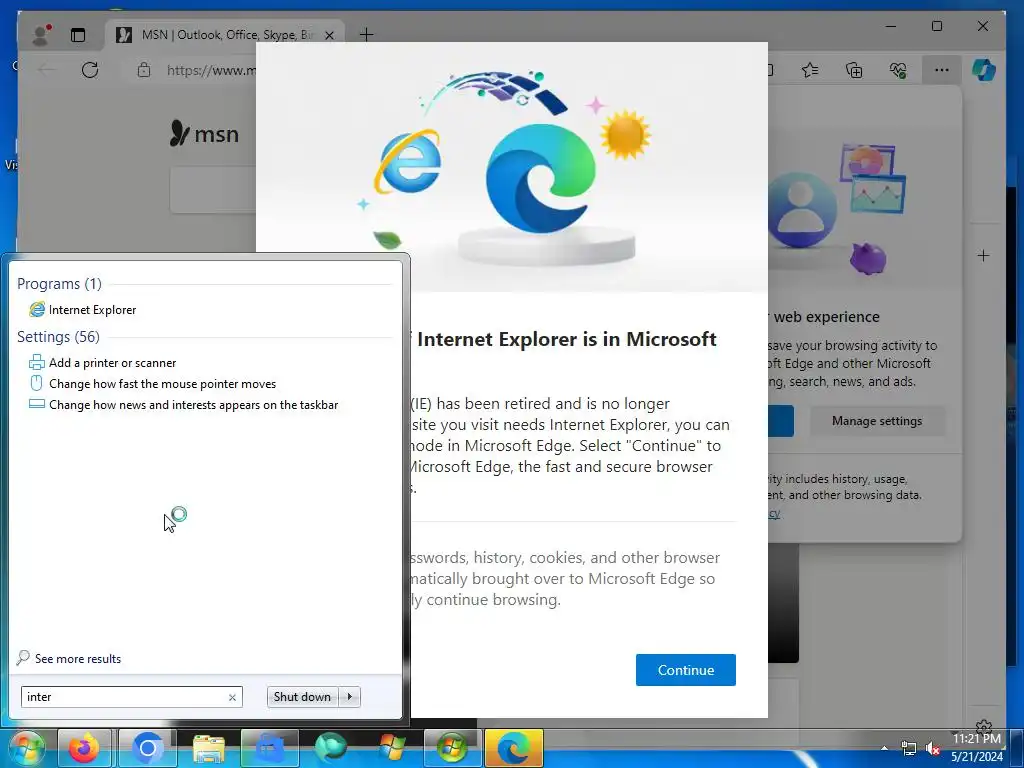
Task: Open the teal bird taskbar icon
Action: tap(331, 748)
